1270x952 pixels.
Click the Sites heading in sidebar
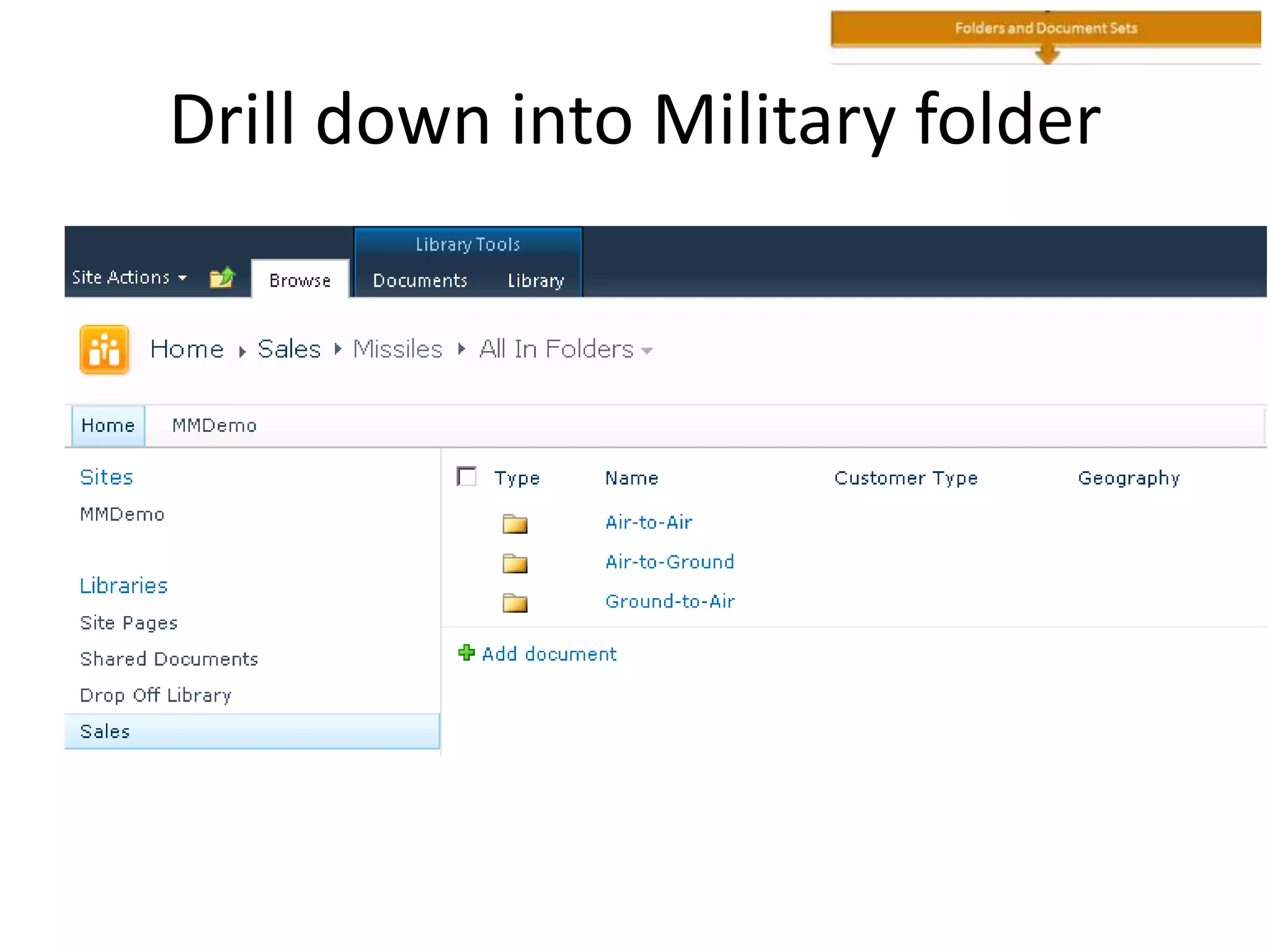click(x=107, y=477)
